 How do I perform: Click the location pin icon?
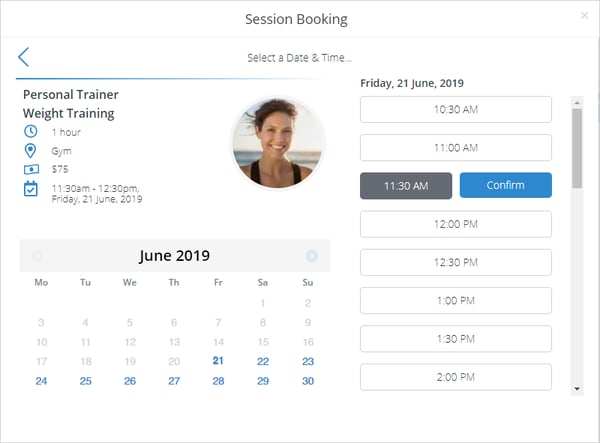coord(30,151)
